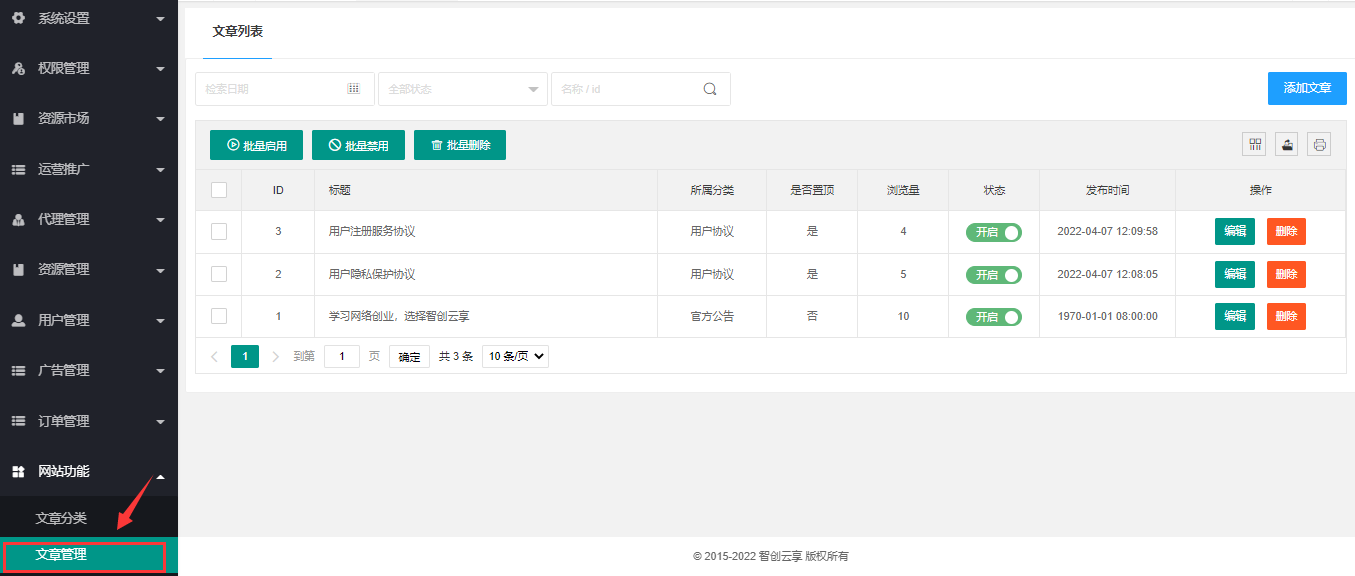Click the print table icon
The image size is (1355, 576).
1319,144
